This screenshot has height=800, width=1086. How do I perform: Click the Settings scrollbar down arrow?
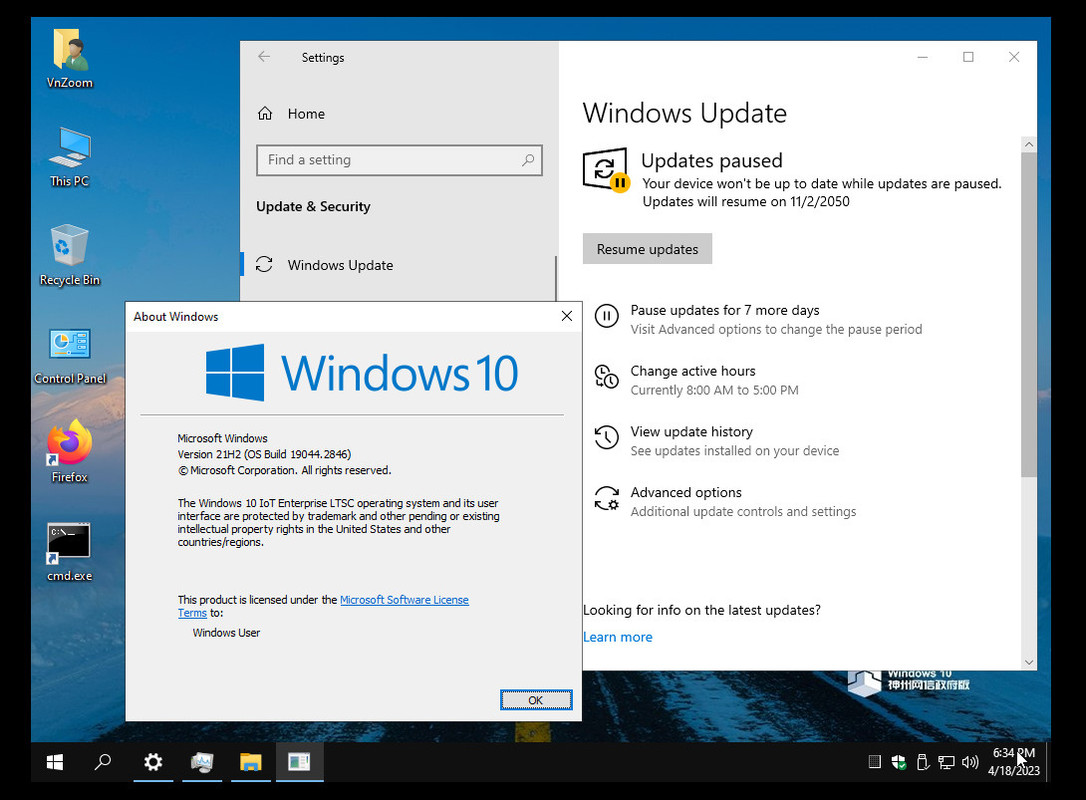click(x=1029, y=662)
